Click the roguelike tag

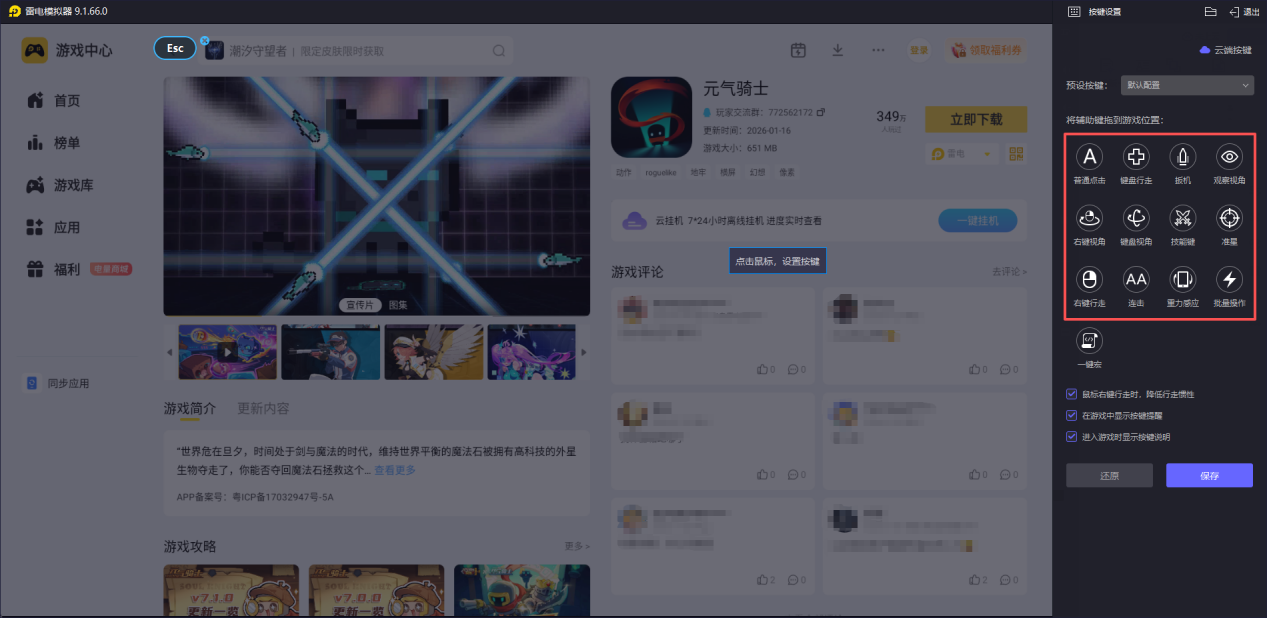[x=660, y=172]
